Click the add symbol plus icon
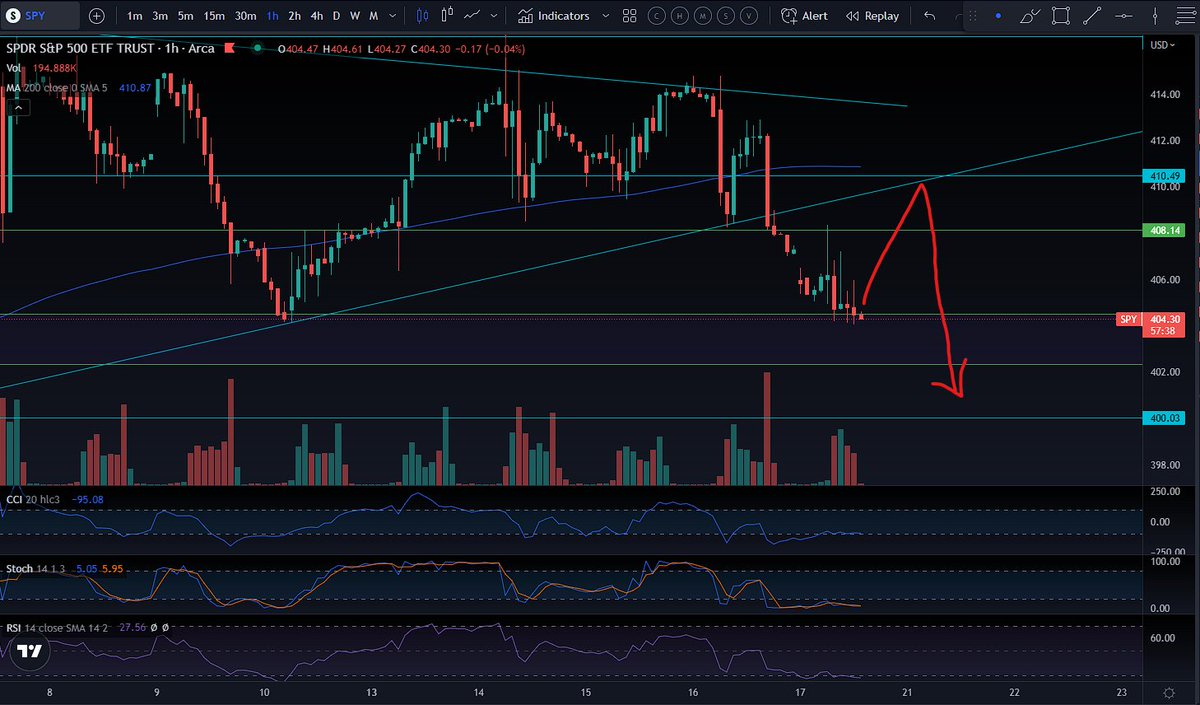 click(x=96, y=16)
